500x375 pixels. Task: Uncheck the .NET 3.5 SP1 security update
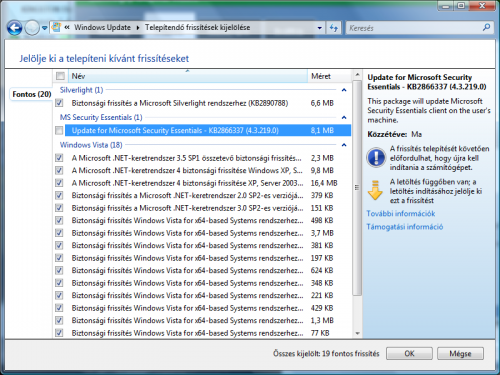(x=59, y=158)
